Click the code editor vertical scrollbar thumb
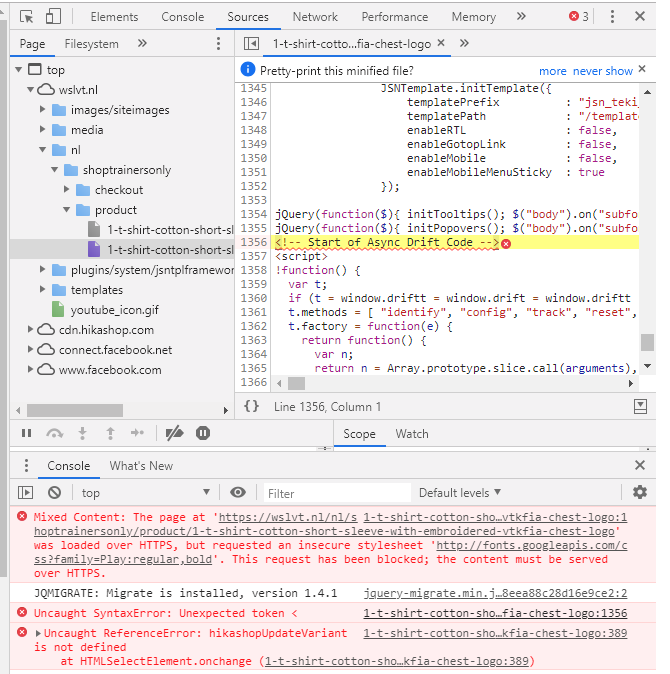 tap(647, 343)
